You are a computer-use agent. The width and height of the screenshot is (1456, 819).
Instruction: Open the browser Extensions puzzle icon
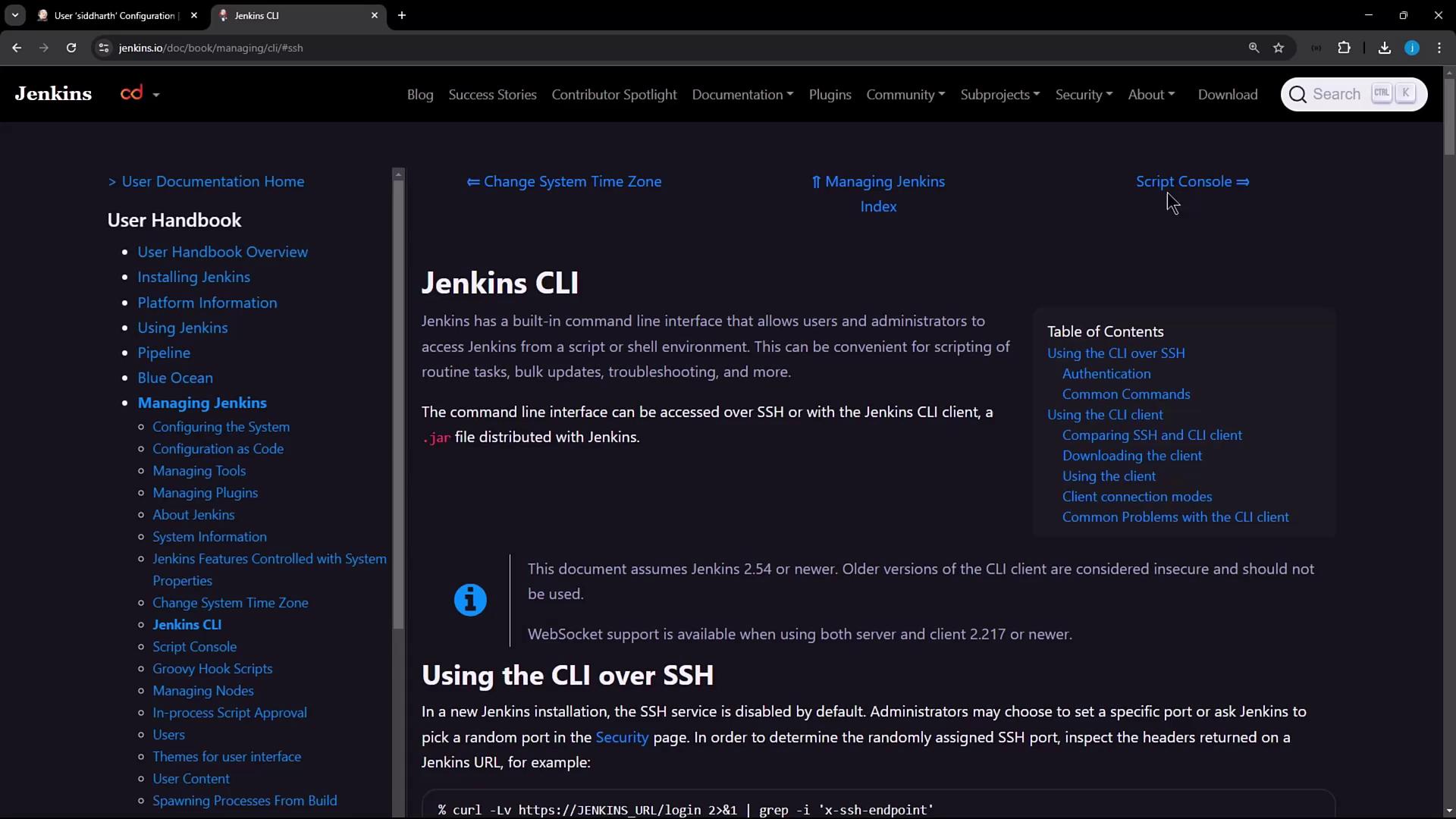(x=1344, y=48)
